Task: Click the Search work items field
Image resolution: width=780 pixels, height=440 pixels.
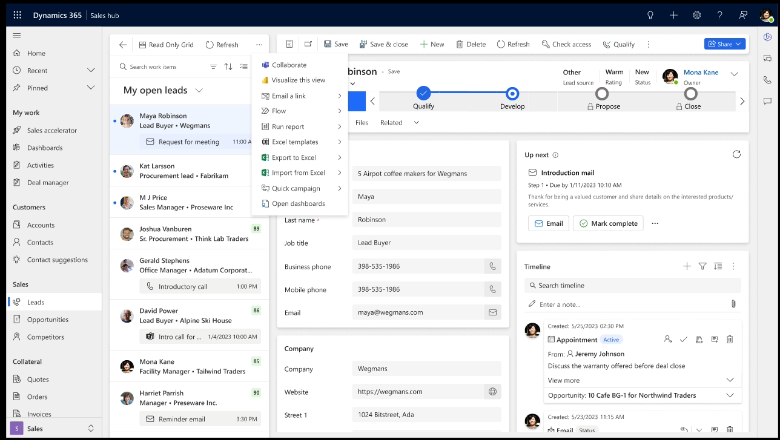Action: (162, 67)
